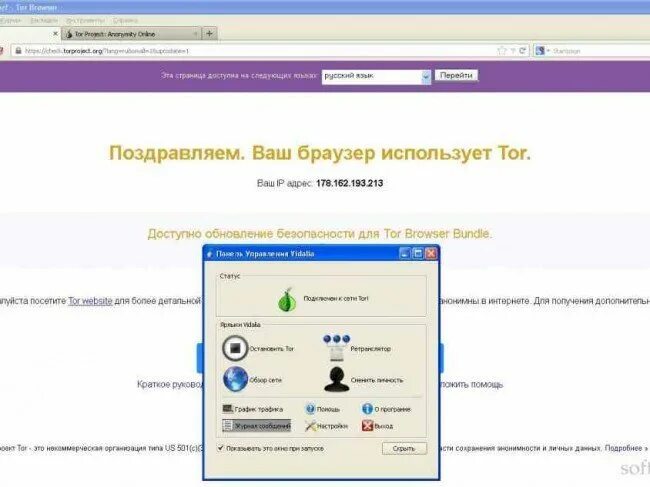Open the Справка browser menu
The height and width of the screenshot is (487, 650).
pyautogui.click(x=125, y=20)
